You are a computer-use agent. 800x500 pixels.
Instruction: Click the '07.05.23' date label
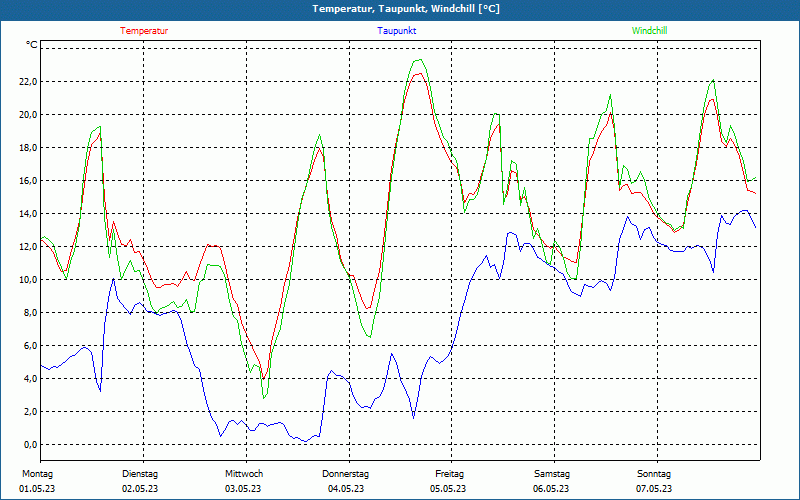pos(654,489)
